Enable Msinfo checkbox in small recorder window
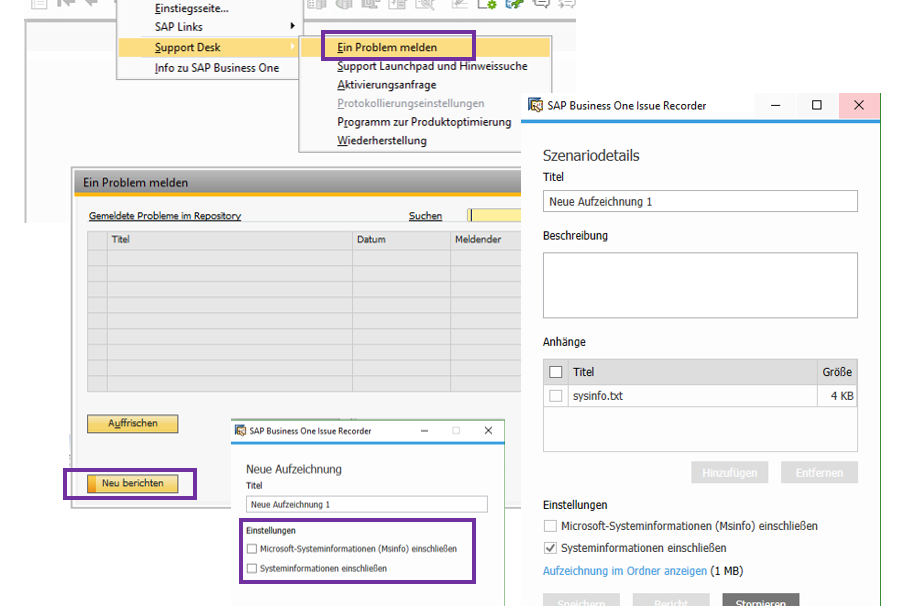Screen dimensions: 910x606 coord(252,549)
